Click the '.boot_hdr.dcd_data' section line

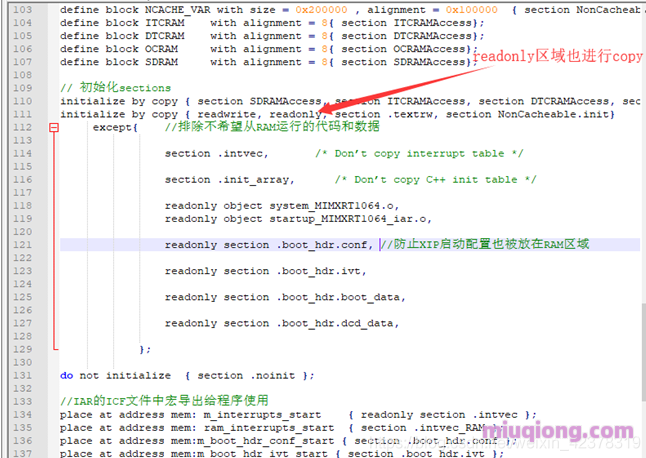point(282,323)
